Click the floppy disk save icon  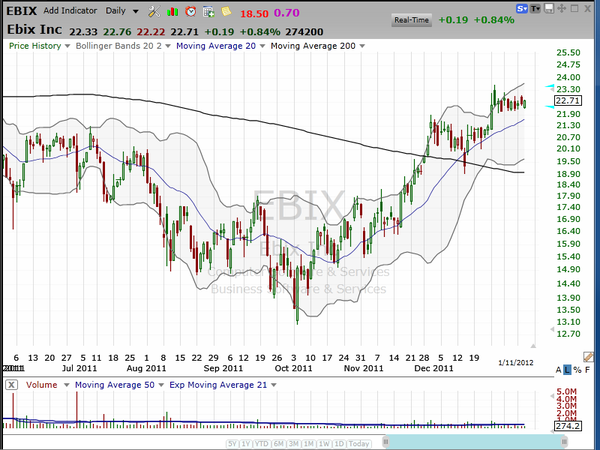[549, 8]
